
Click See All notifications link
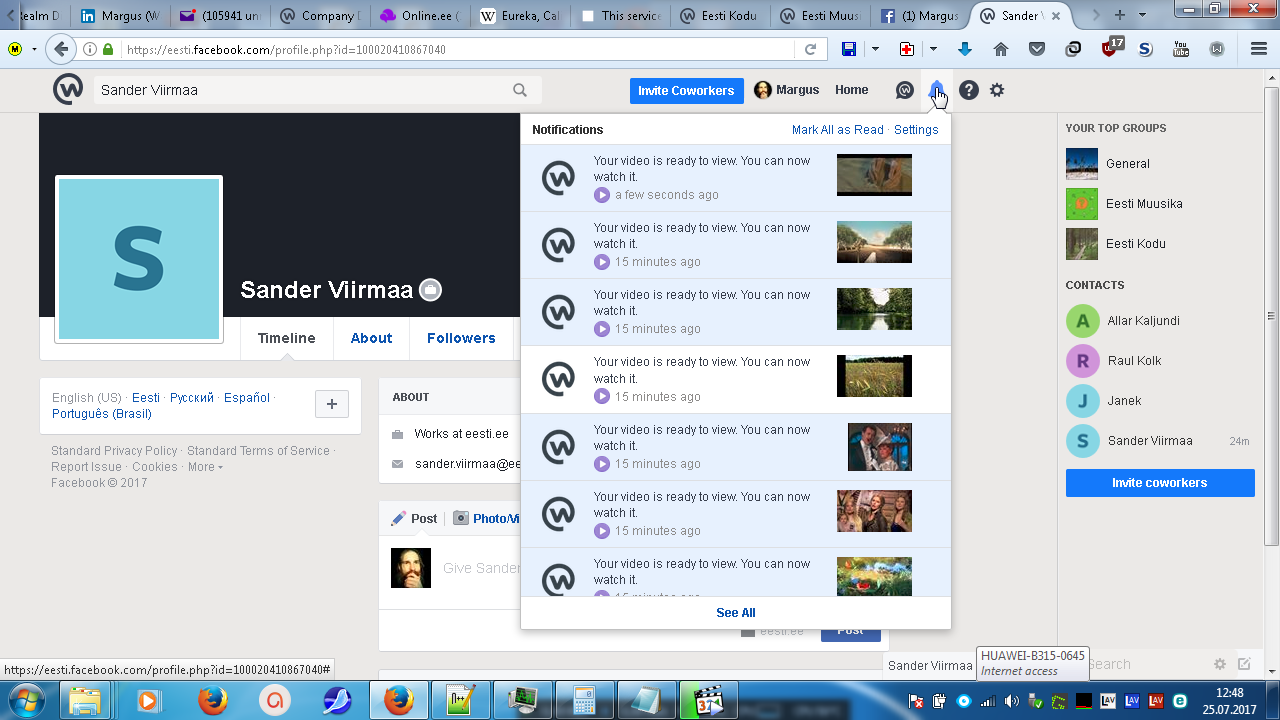pyautogui.click(x=736, y=613)
